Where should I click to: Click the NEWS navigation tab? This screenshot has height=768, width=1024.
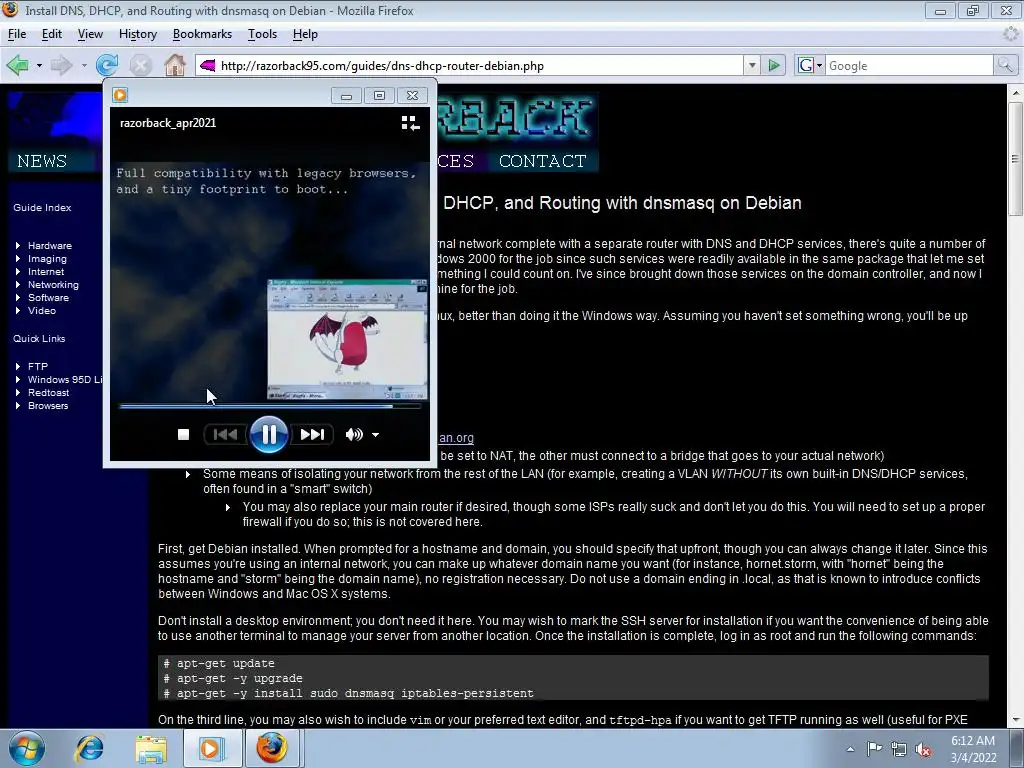42,161
